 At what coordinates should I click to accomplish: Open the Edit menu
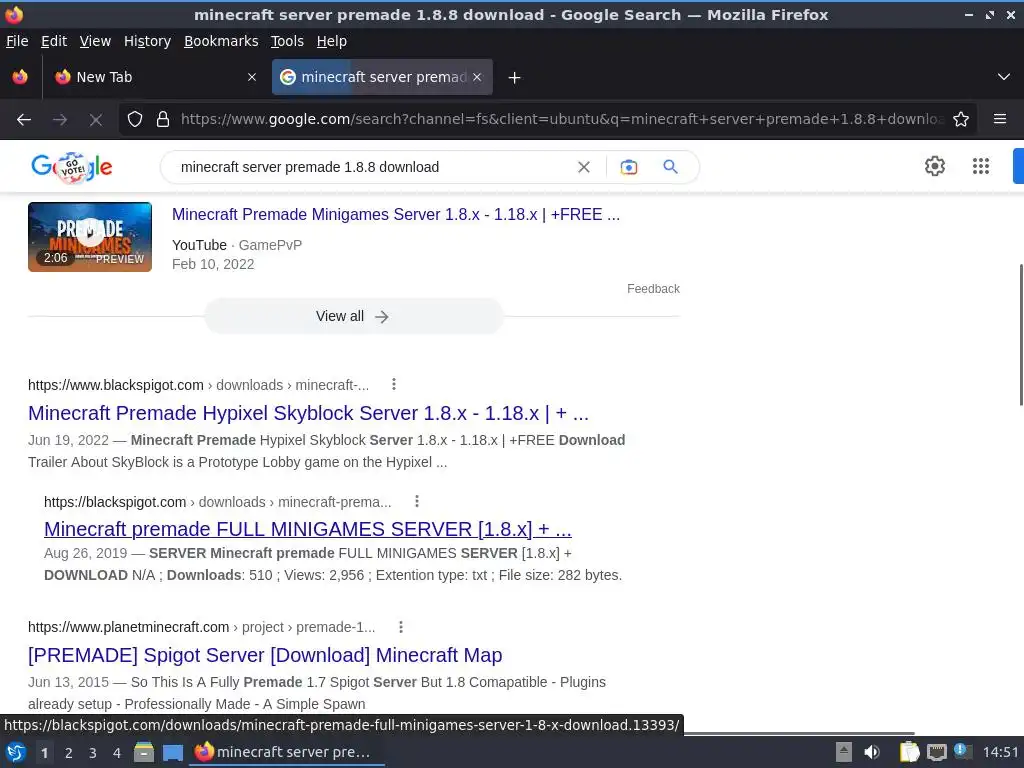pos(54,41)
